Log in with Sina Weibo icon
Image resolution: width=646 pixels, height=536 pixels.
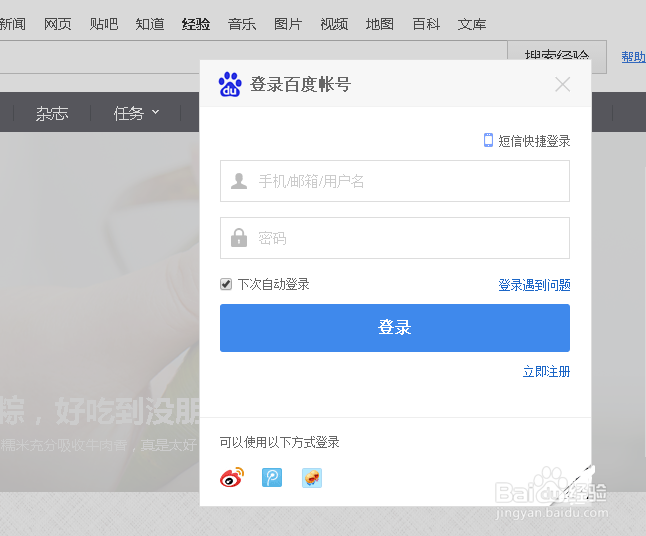click(x=232, y=477)
